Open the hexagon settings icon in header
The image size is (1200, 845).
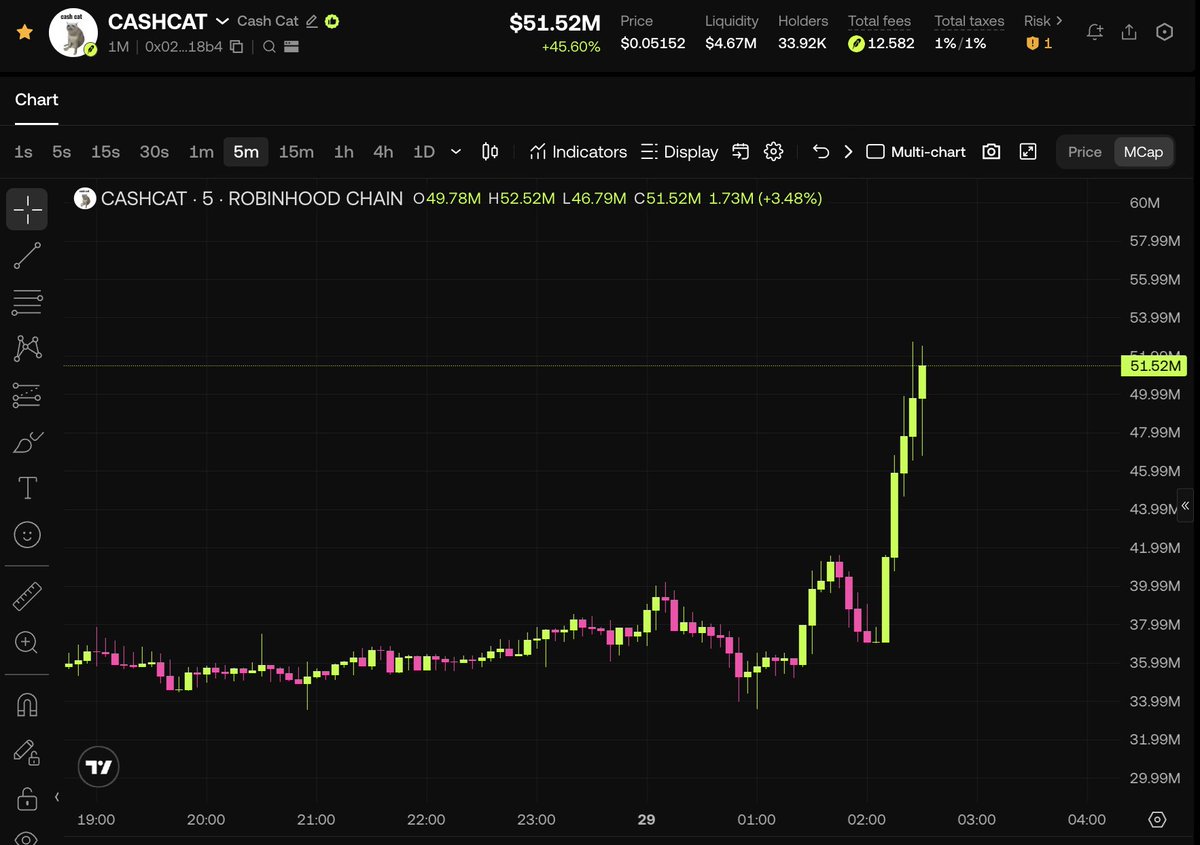1164,32
